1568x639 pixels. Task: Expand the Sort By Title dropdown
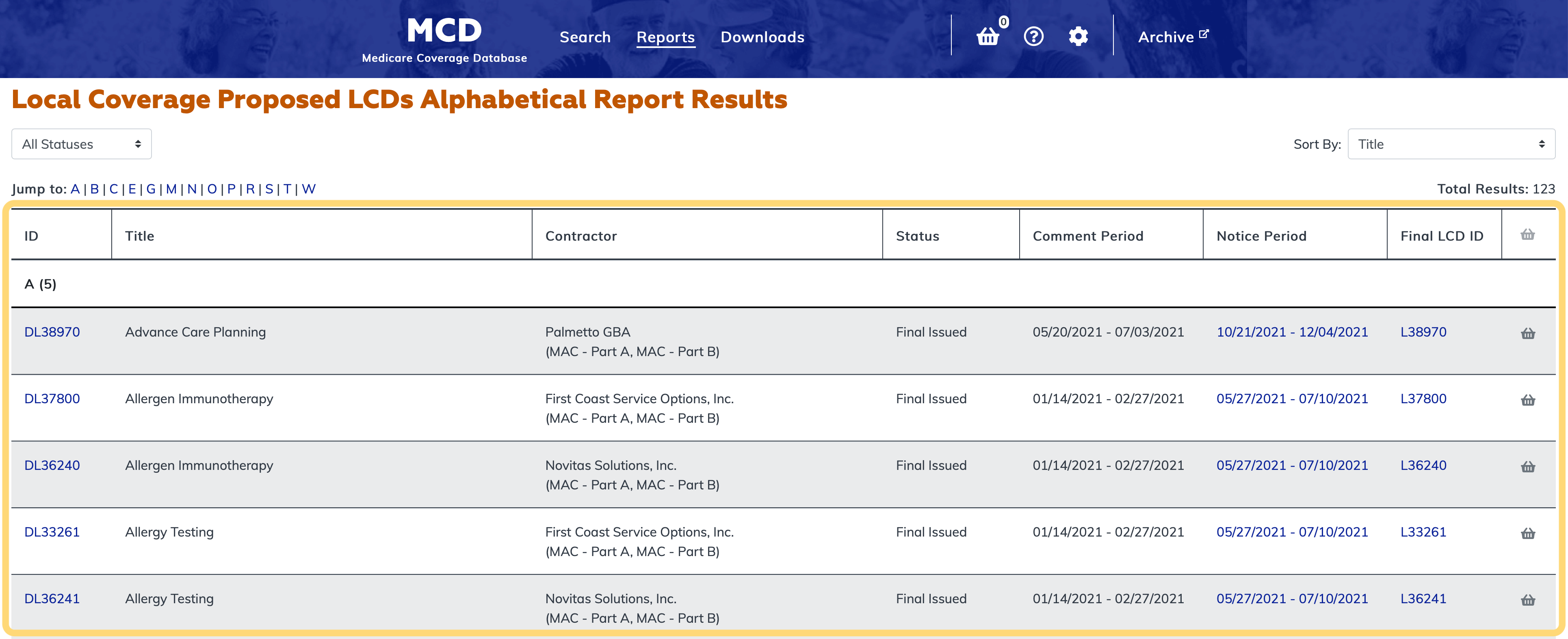(1451, 144)
